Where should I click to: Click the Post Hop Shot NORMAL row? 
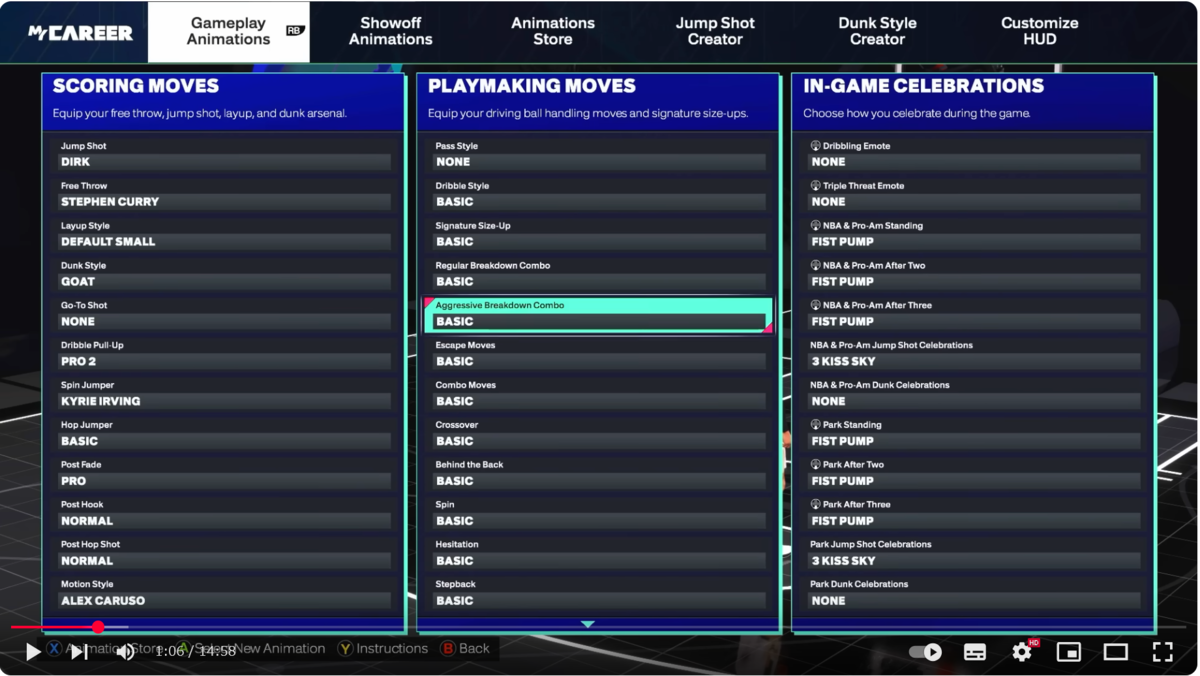224,553
